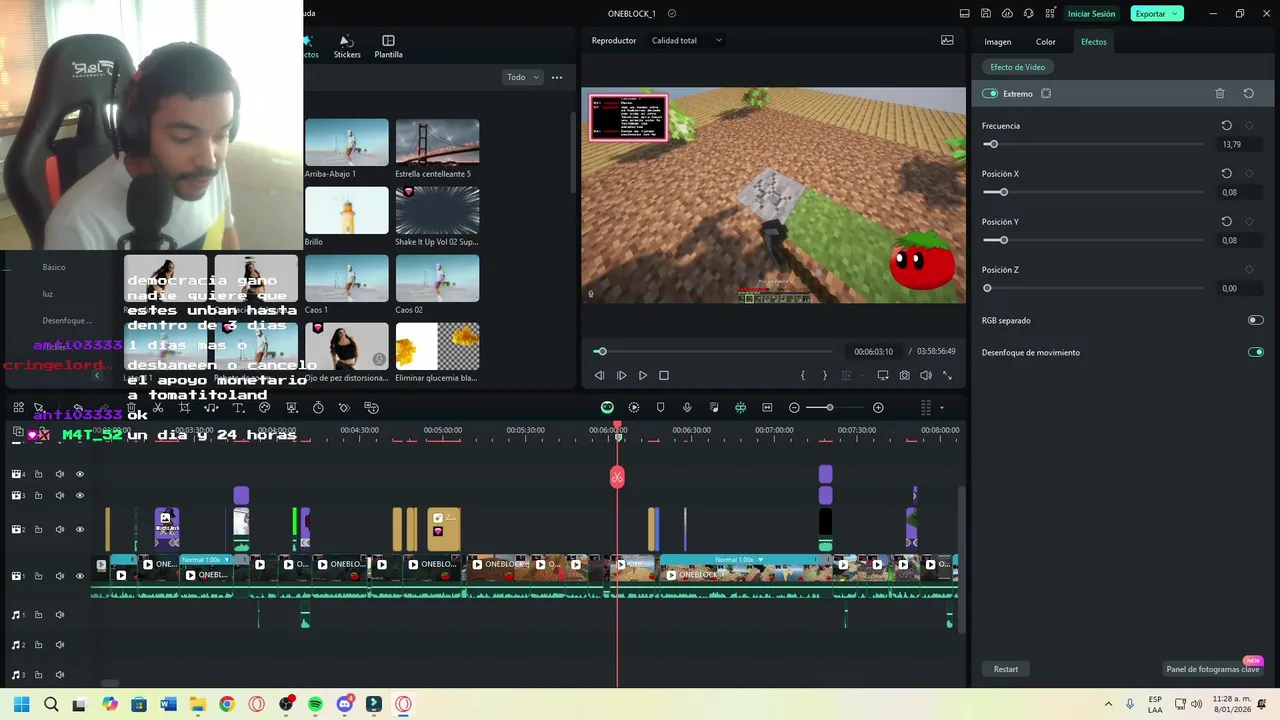Zoom out the timeline with the minus icon
This screenshot has height=720, width=1280.
click(794, 408)
